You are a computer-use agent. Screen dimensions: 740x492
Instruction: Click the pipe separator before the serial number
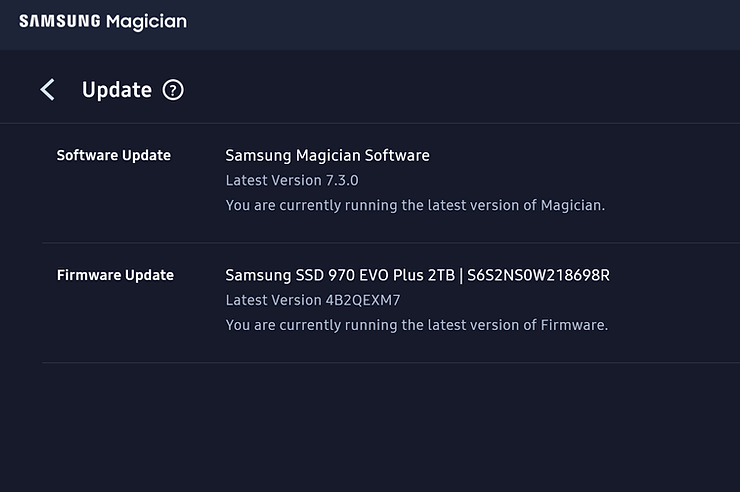[x=460, y=275]
